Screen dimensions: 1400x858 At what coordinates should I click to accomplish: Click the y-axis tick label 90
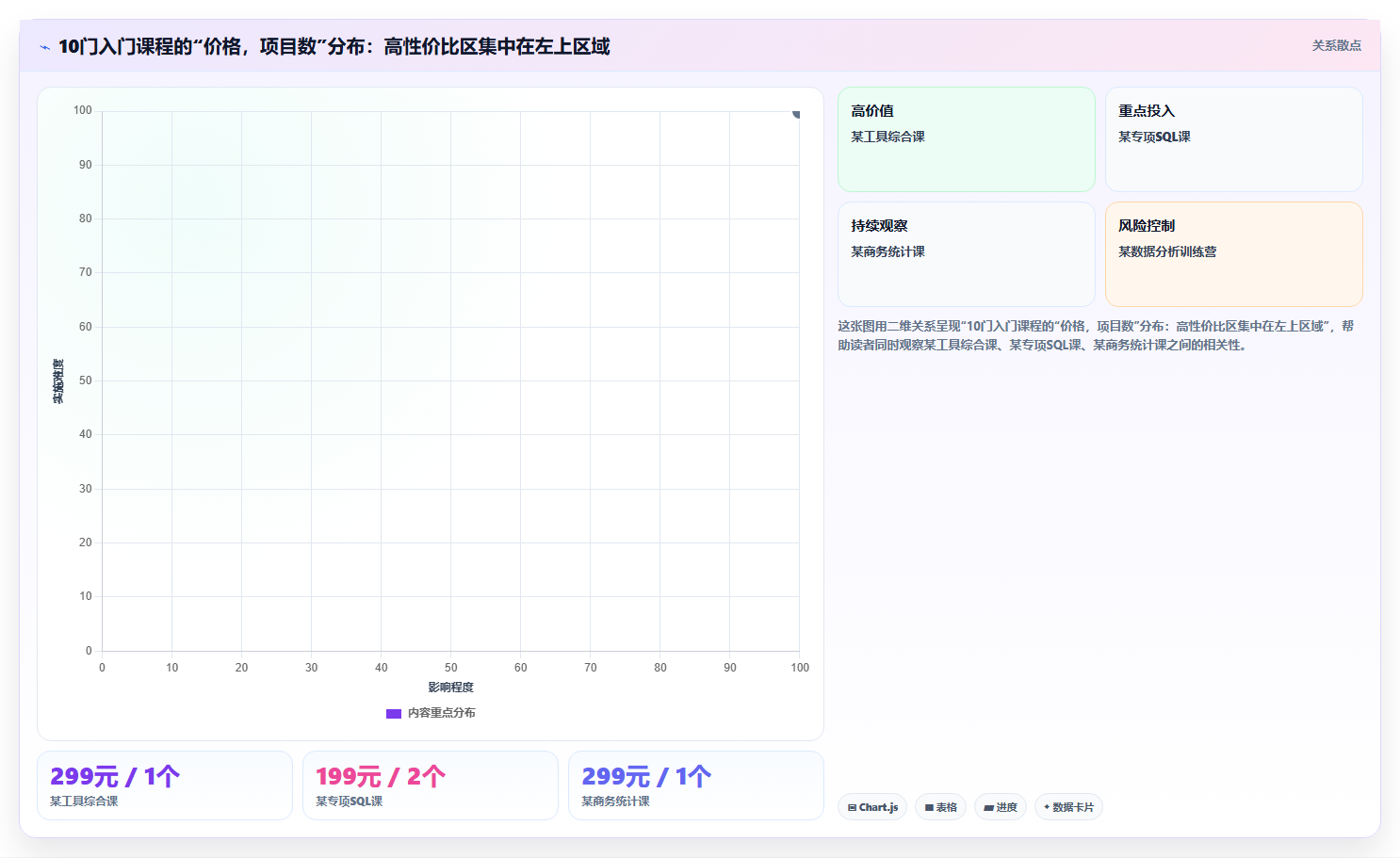[86, 165]
